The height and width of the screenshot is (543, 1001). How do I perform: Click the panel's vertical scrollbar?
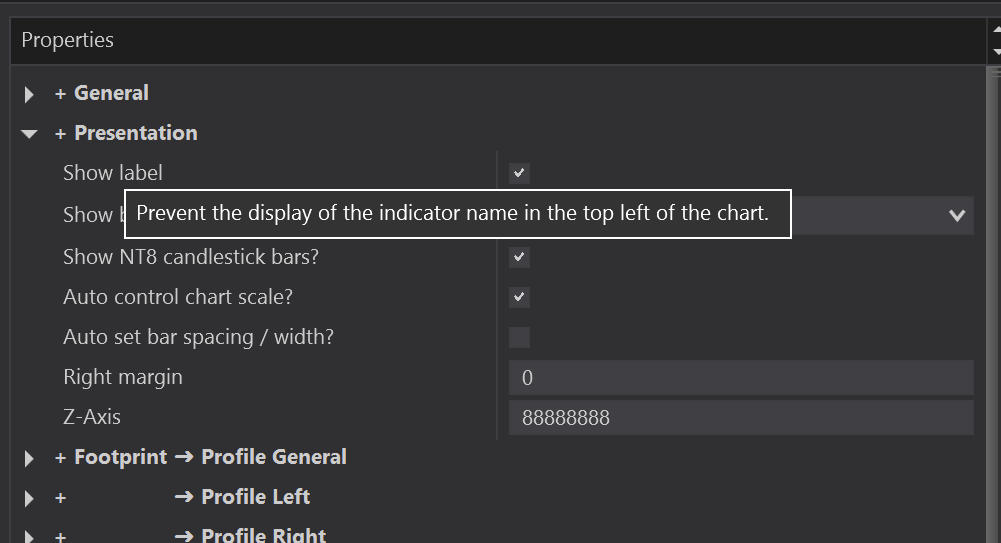[995, 300]
